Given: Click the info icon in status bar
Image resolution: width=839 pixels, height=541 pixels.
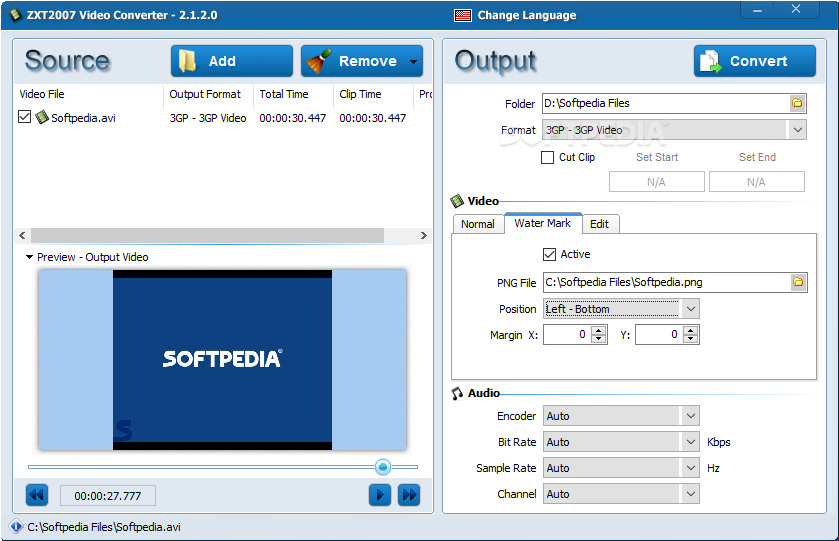Looking at the screenshot, I should (x=17, y=527).
